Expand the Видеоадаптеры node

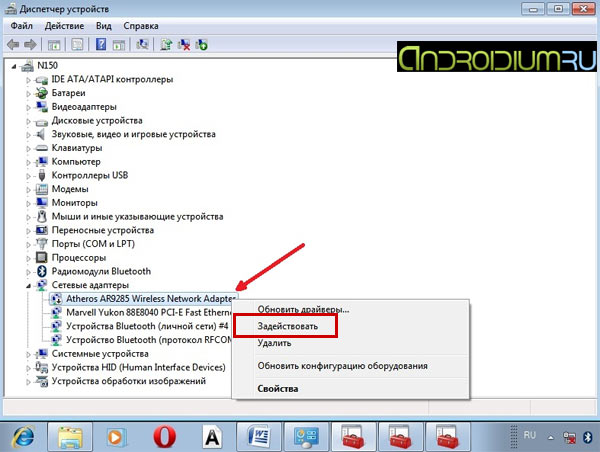click(28, 108)
